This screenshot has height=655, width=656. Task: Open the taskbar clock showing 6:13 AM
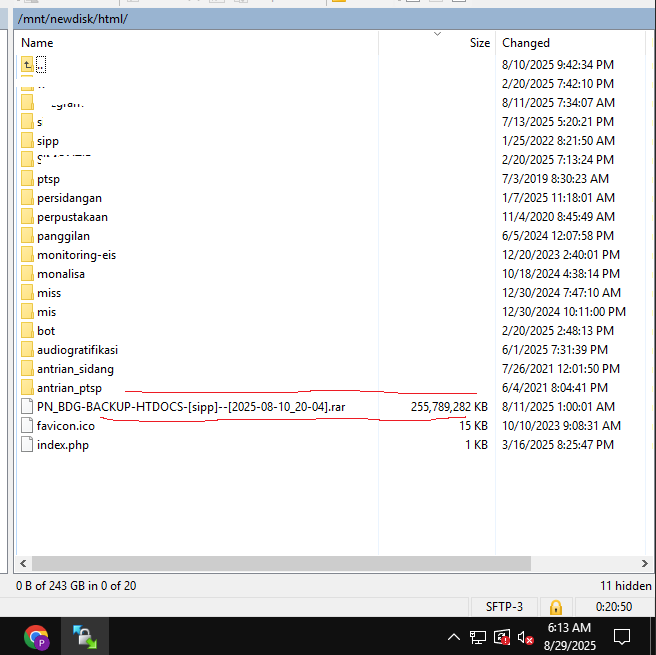[x=569, y=637]
